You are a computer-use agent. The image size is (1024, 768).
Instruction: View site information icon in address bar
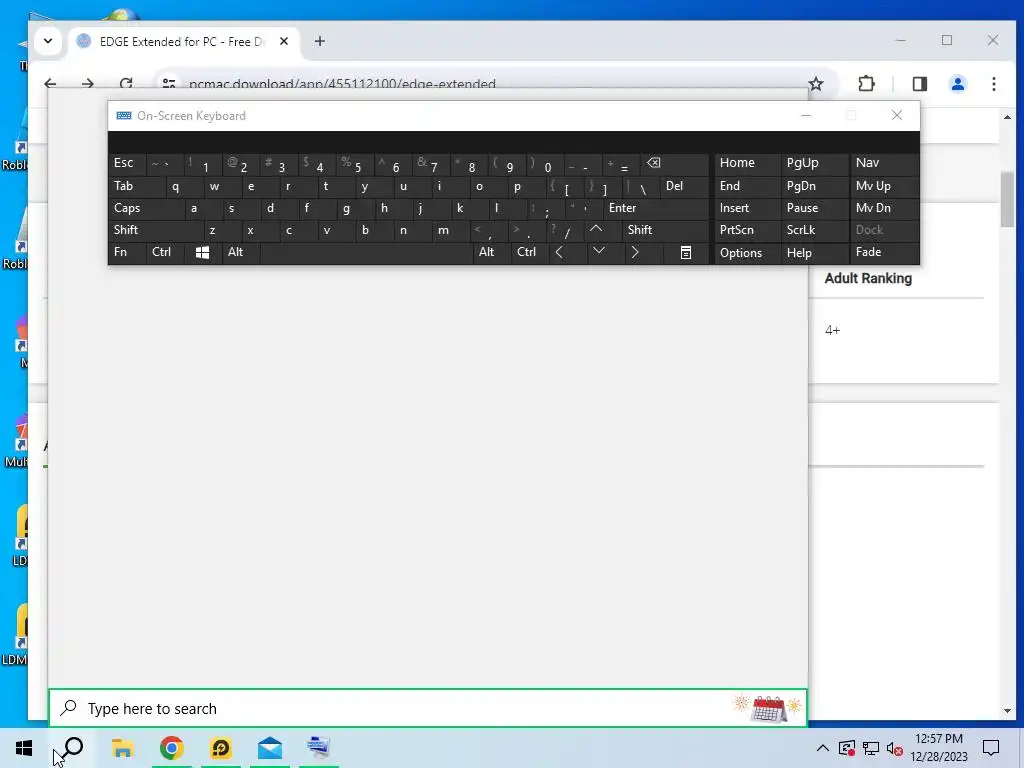click(x=169, y=84)
